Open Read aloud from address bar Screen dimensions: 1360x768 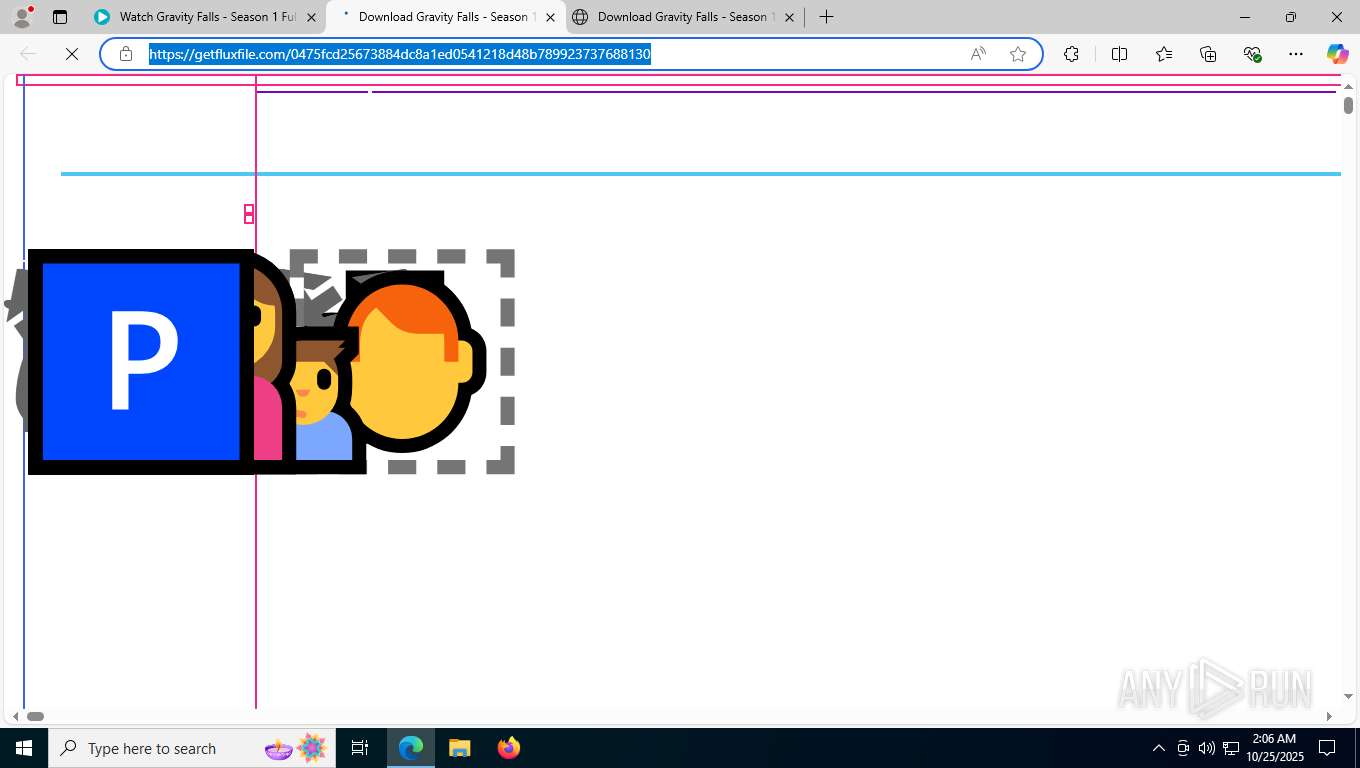pos(978,54)
